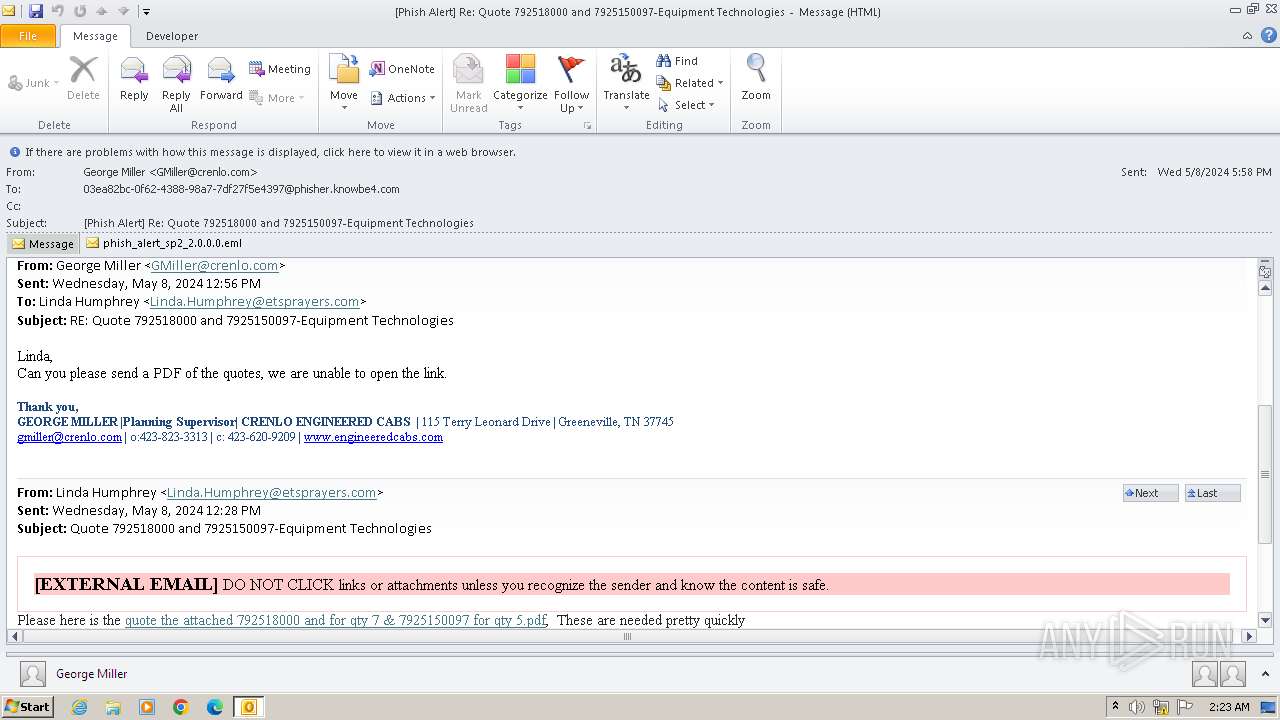Click the Action Center flag icon

tap(1186, 707)
